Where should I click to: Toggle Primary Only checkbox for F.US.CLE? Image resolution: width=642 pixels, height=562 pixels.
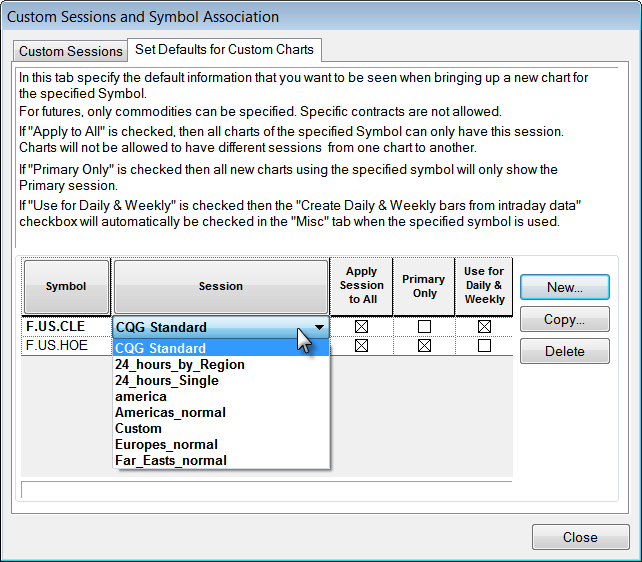click(x=425, y=327)
